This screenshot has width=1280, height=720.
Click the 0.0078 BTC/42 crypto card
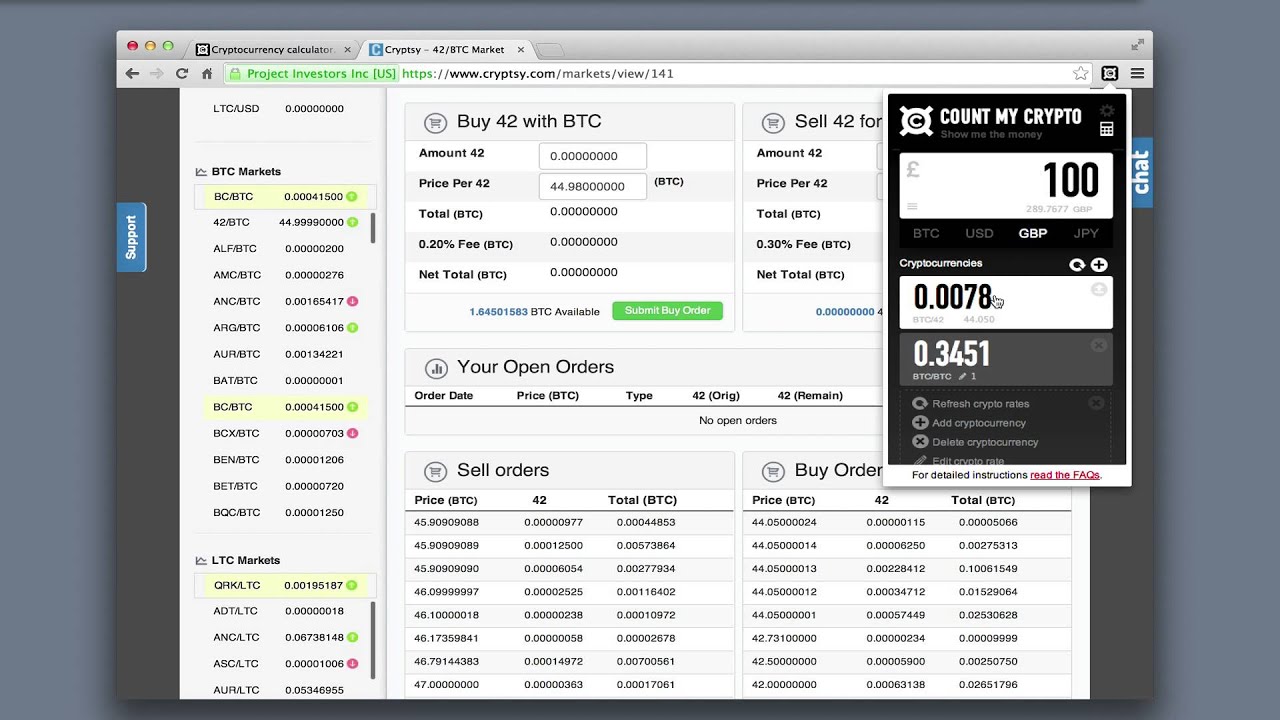click(x=1006, y=303)
